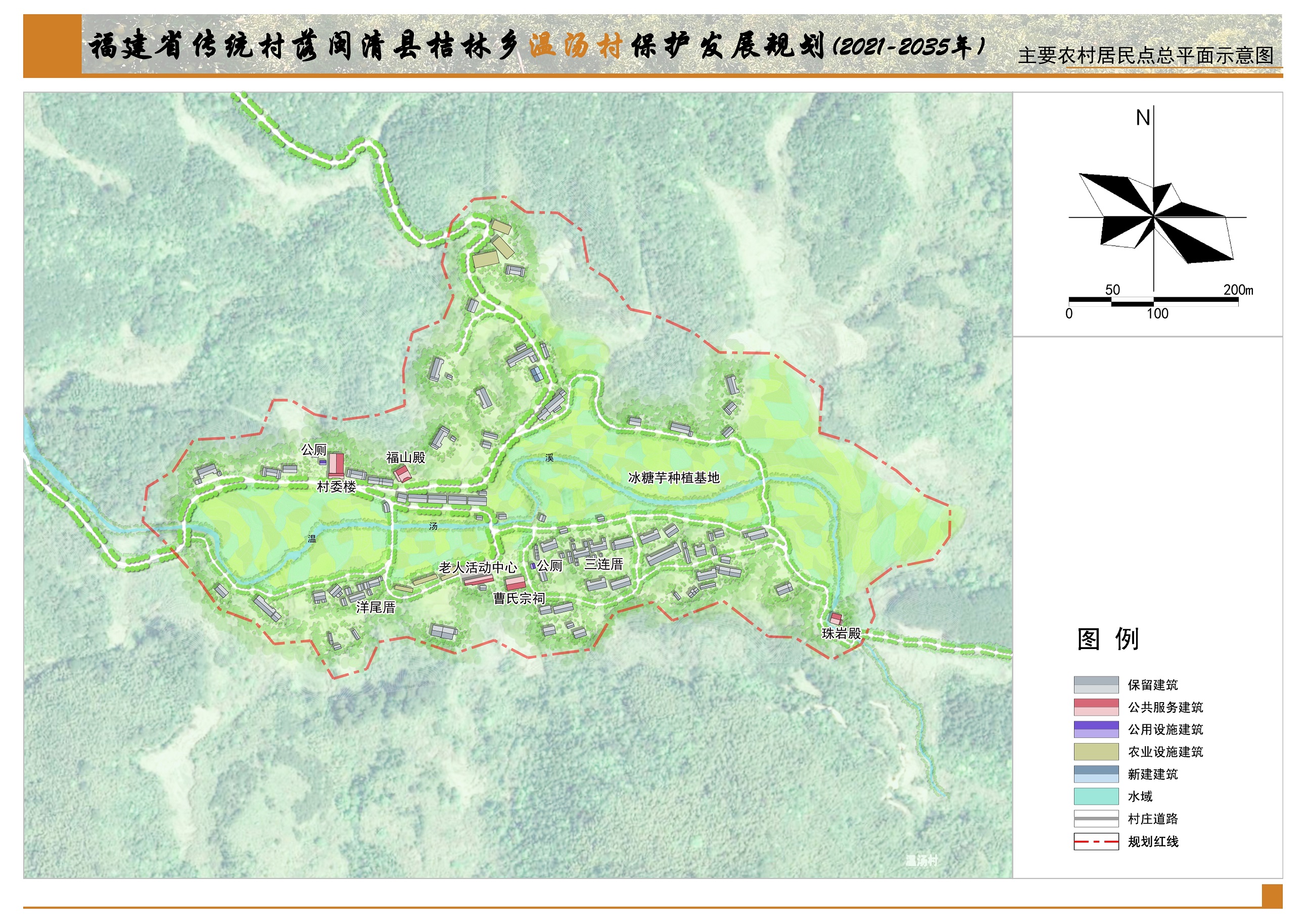
Task: Click the 图例 legend heading
Action: pyautogui.click(x=1108, y=639)
